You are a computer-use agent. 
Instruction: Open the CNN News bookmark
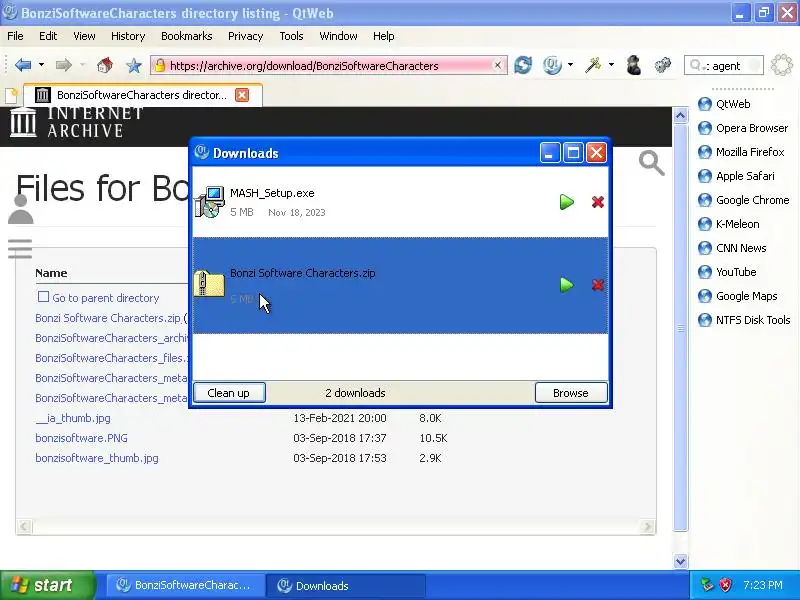coord(732,248)
